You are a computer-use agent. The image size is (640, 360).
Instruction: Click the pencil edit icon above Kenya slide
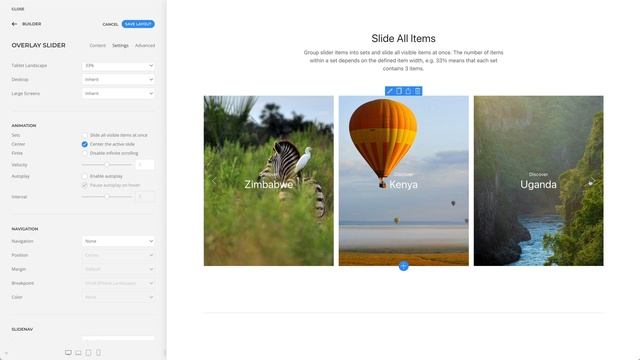pos(389,91)
